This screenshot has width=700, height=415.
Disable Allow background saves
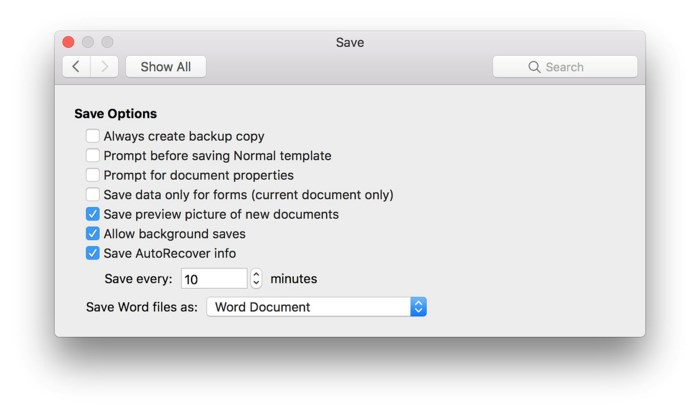[x=93, y=234]
